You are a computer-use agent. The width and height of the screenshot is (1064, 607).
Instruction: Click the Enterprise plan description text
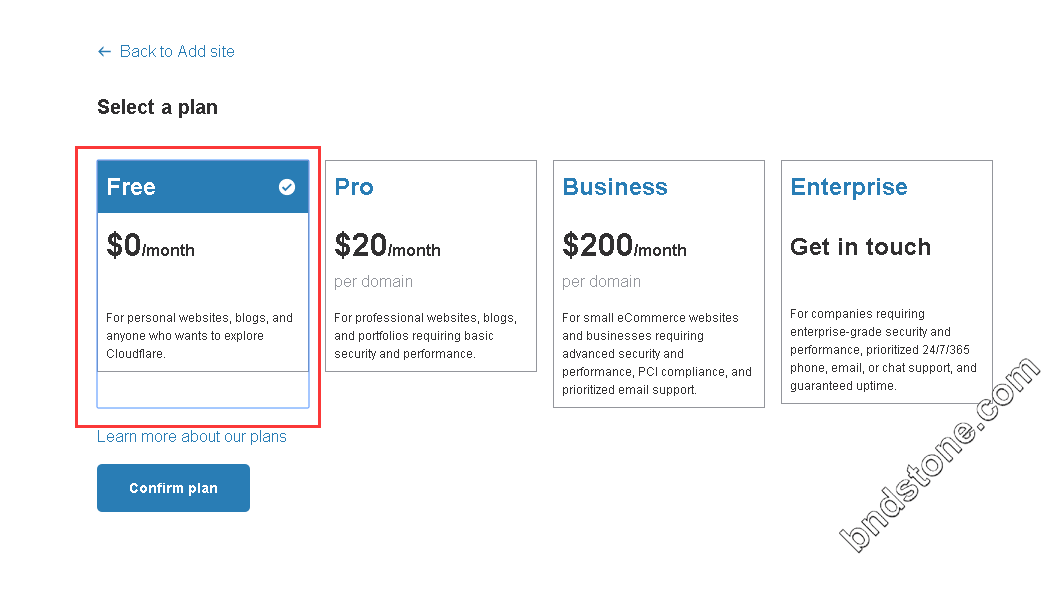(884, 350)
